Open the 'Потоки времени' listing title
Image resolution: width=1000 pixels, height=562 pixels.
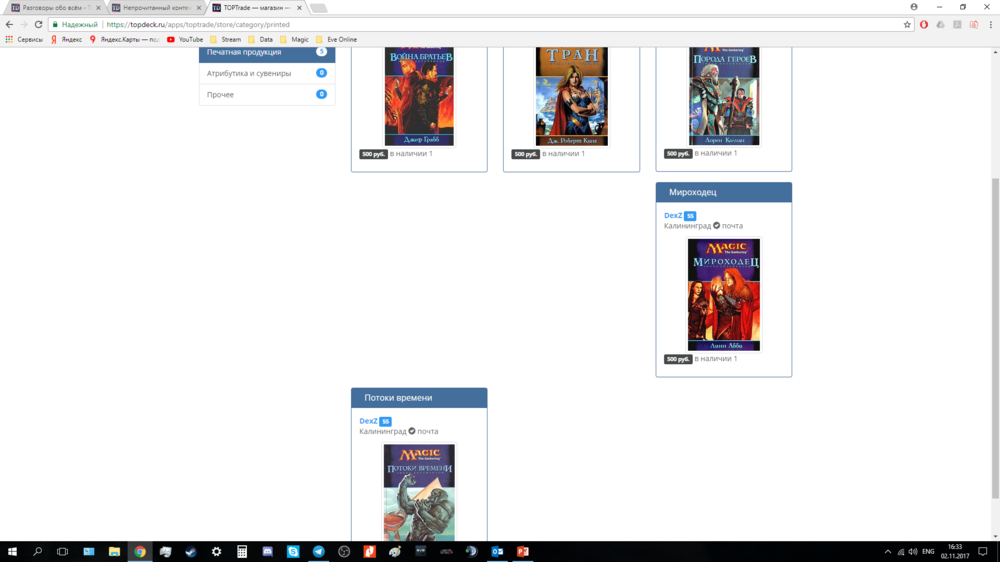pos(398,398)
